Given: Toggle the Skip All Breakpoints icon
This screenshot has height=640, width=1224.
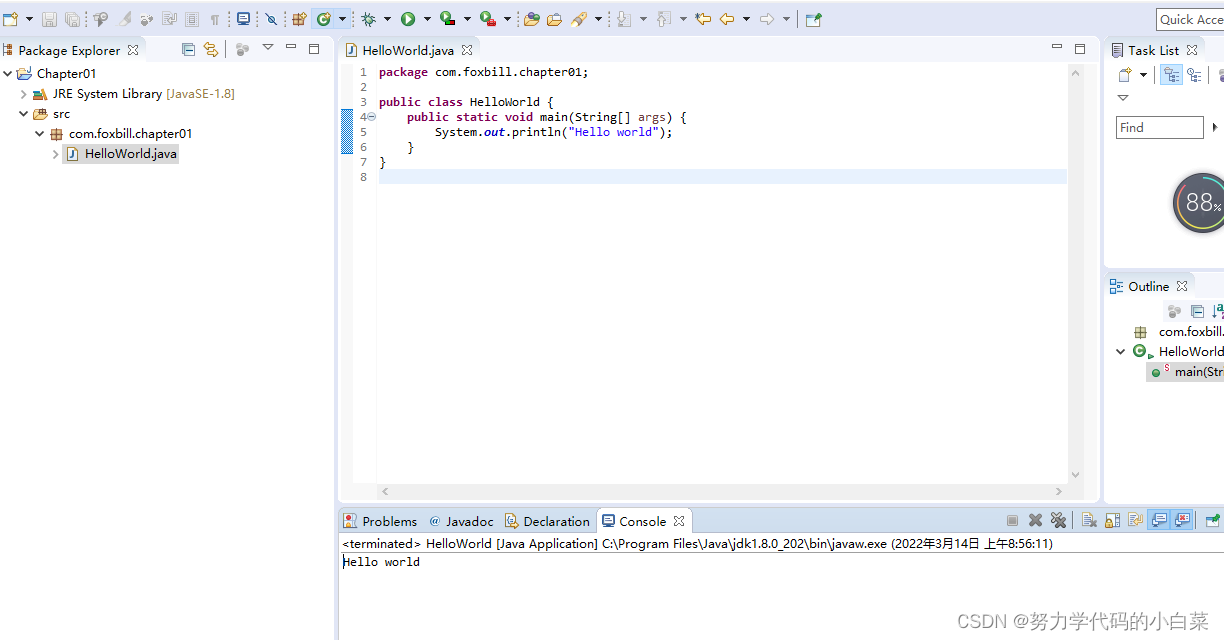Looking at the screenshot, I should click(271, 19).
